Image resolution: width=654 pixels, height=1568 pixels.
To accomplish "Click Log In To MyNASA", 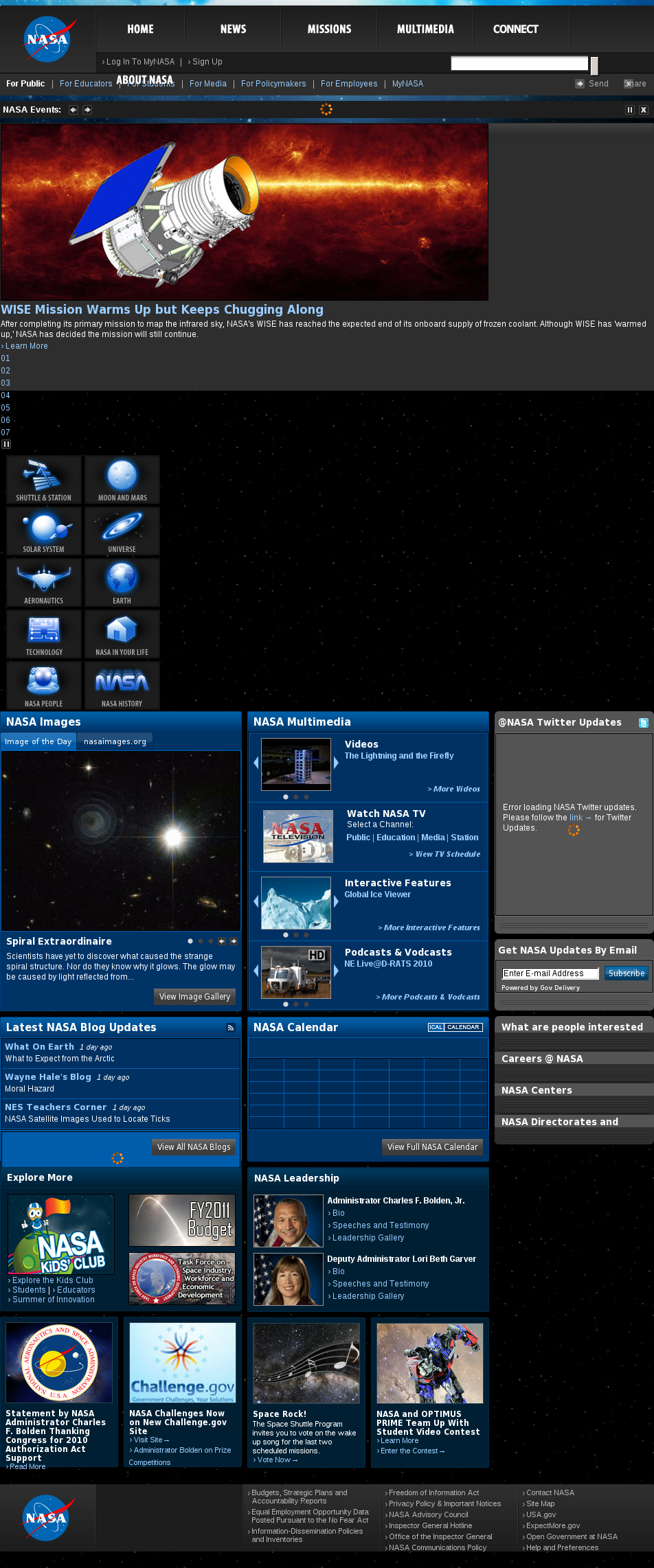I will pyautogui.click(x=140, y=62).
